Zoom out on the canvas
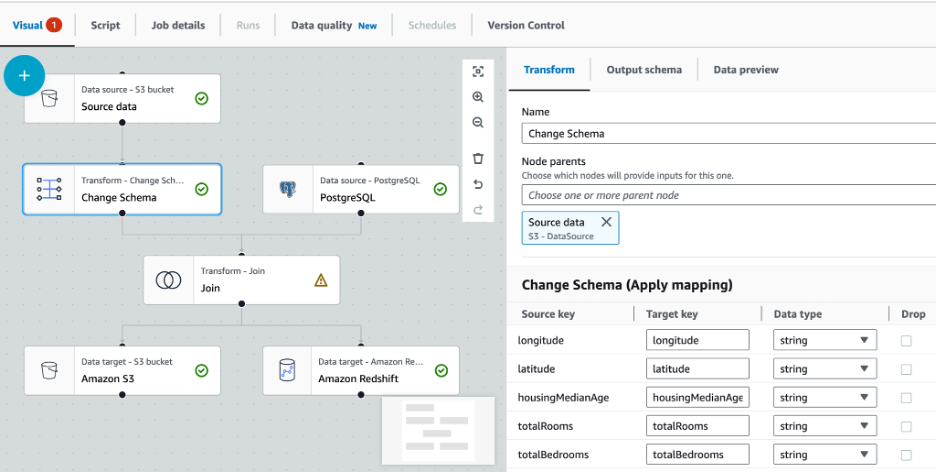 [x=478, y=122]
